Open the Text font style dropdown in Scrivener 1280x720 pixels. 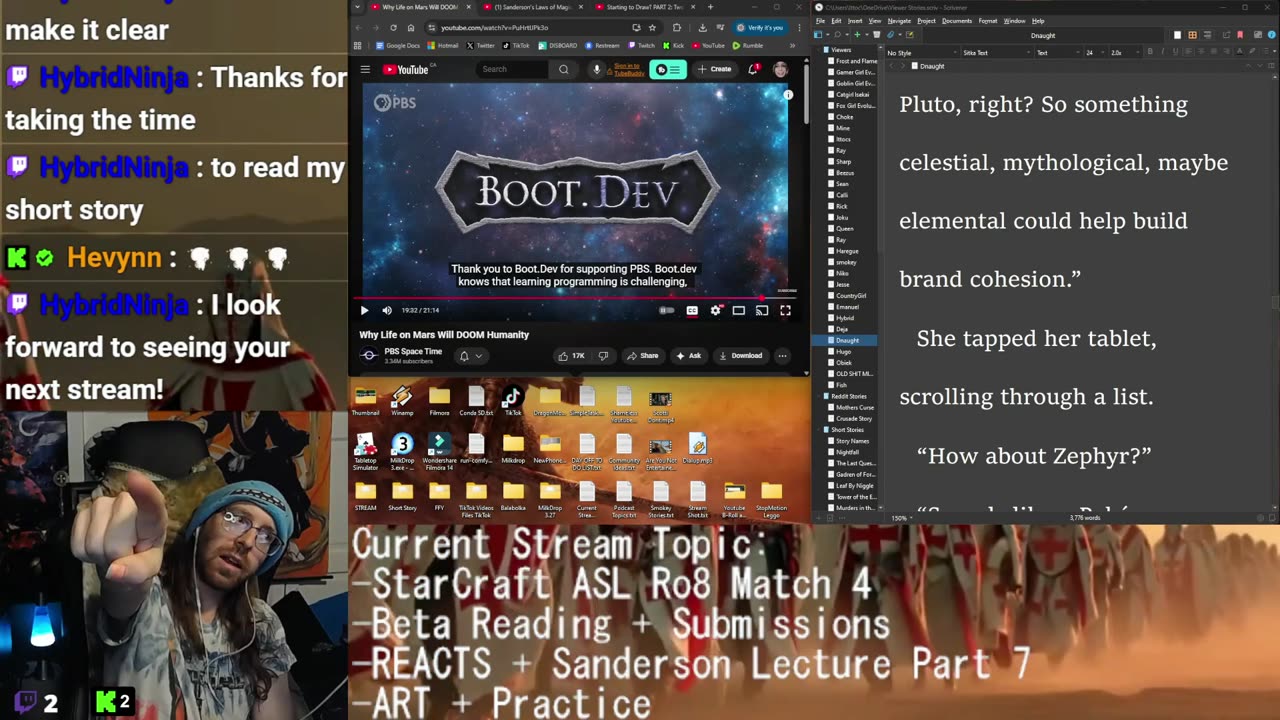point(1057,53)
